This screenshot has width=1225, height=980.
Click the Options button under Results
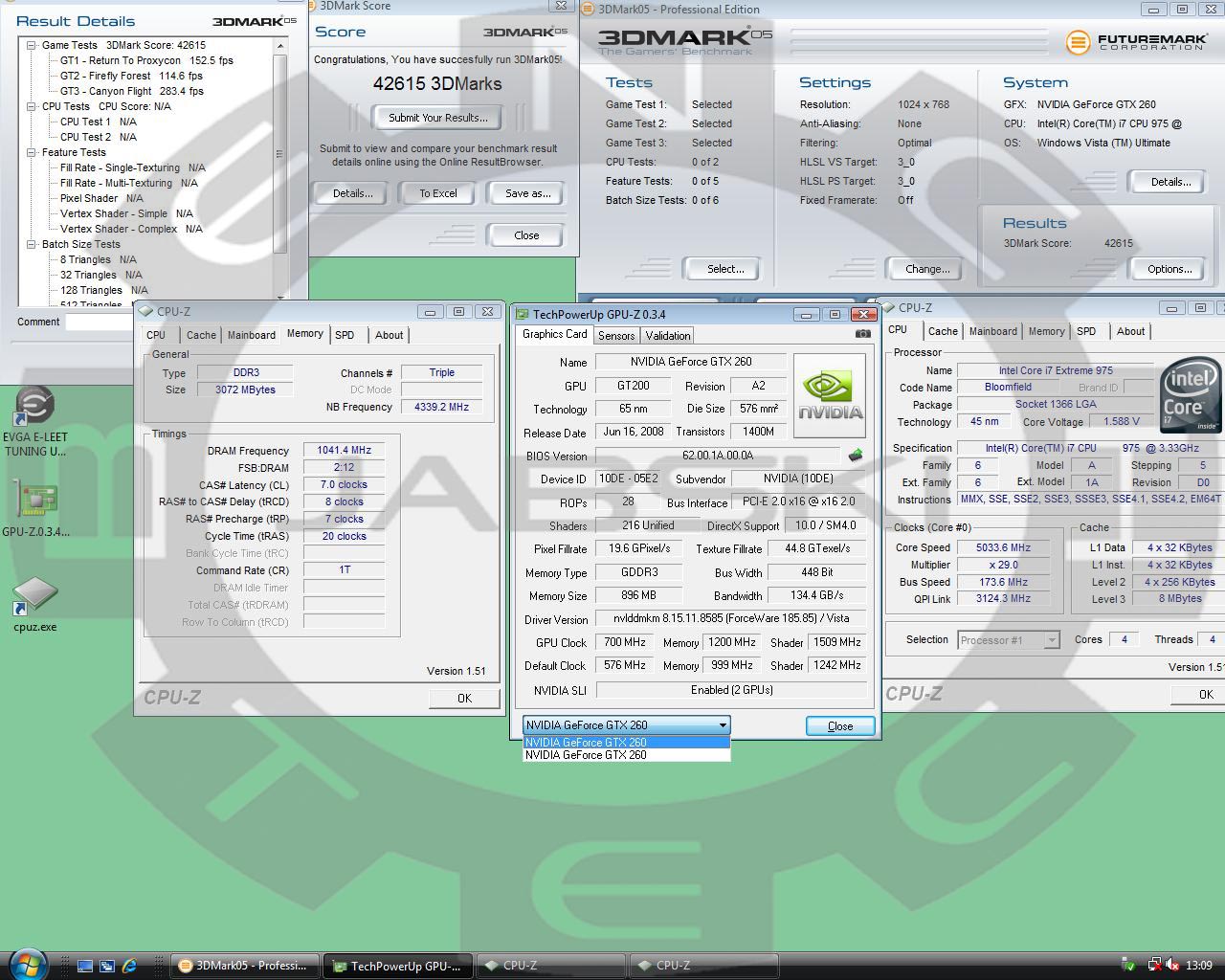(x=1169, y=269)
